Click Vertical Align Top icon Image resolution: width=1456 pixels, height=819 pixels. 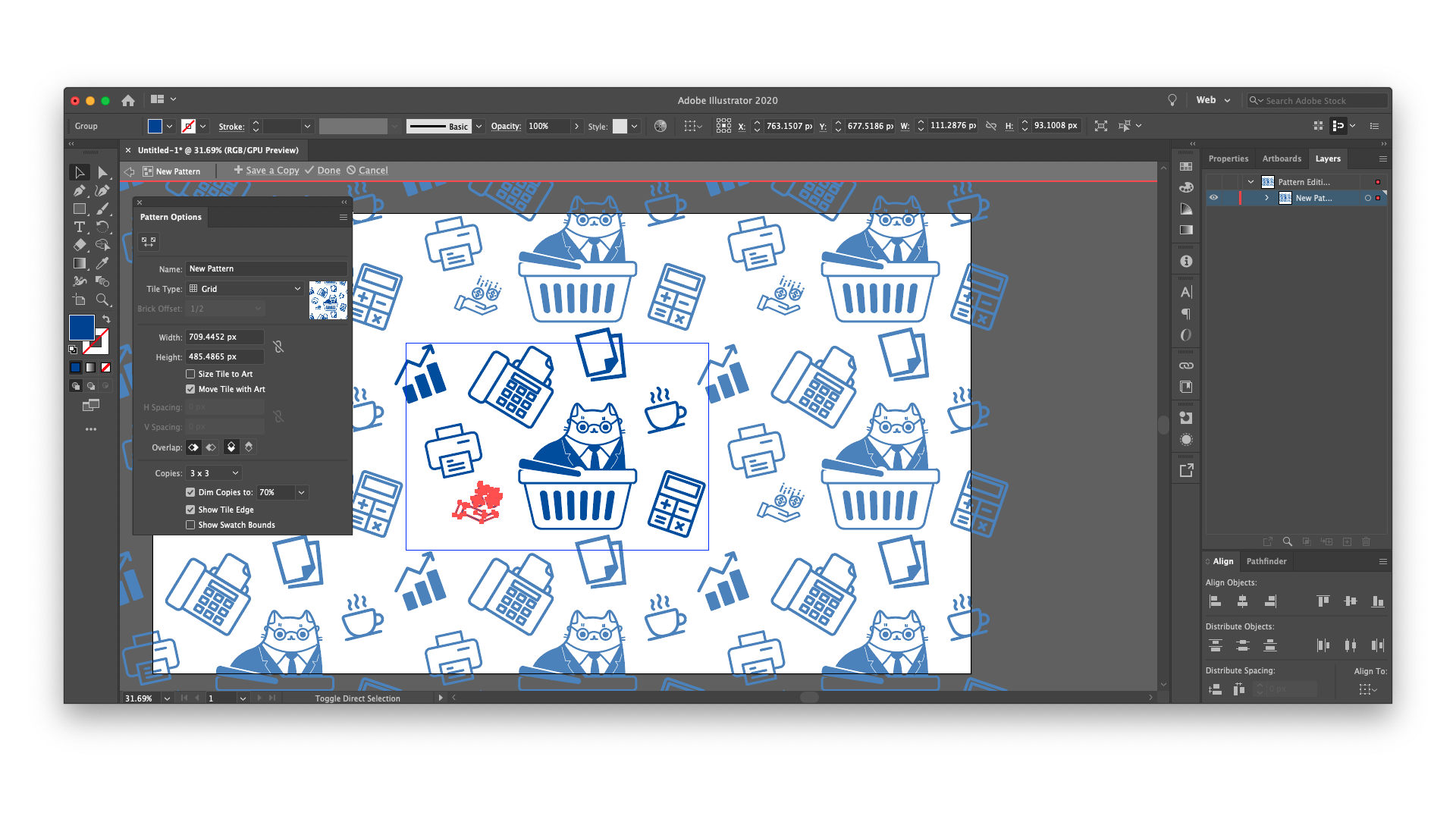pos(1323,601)
